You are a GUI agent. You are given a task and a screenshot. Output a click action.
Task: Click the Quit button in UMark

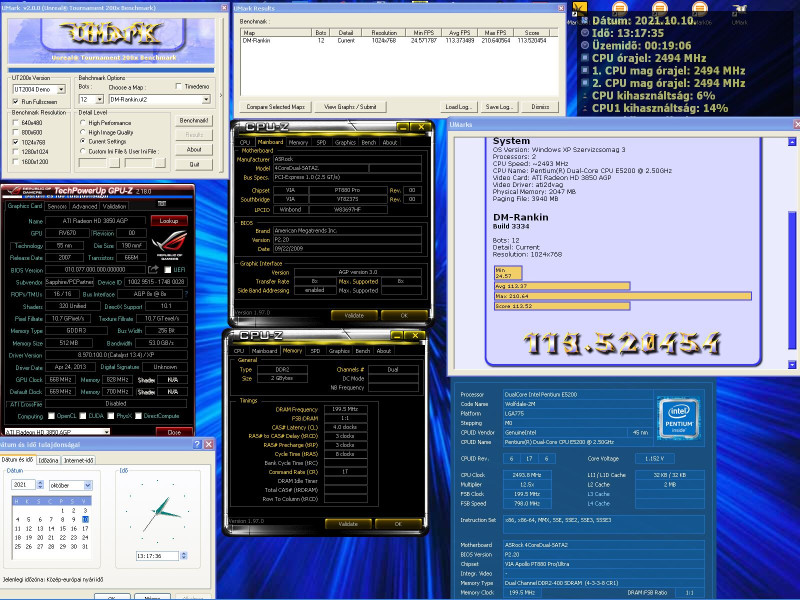coord(194,164)
